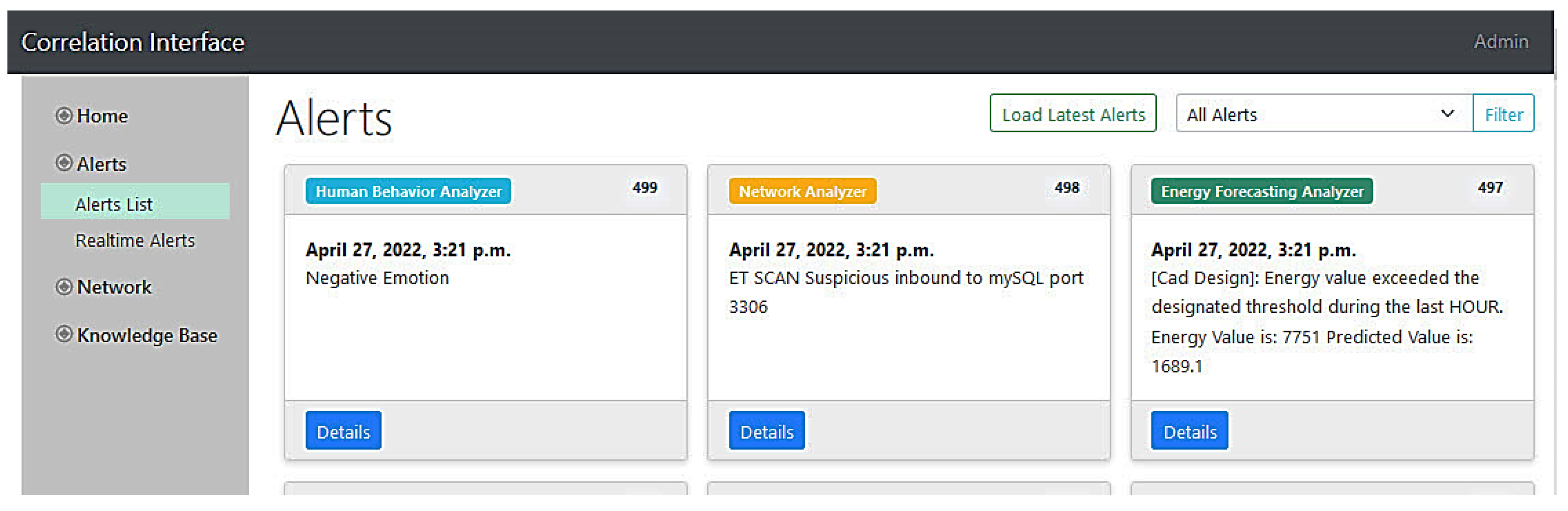Click the circle icon beside Network
This screenshot has width=1568, height=511.
(64, 286)
